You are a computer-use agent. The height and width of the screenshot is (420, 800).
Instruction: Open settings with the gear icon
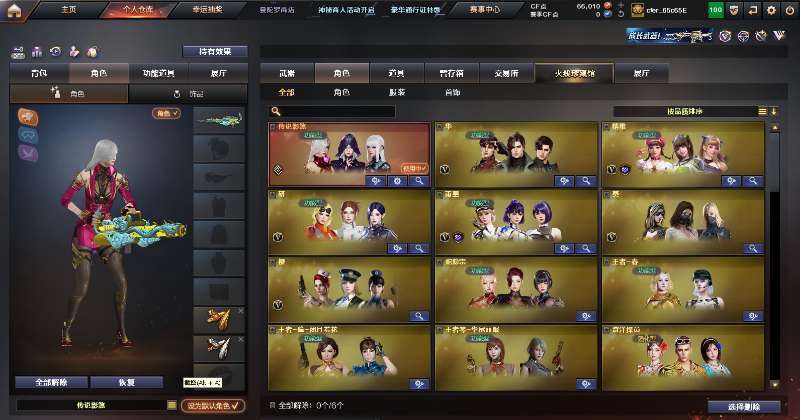point(771,10)
